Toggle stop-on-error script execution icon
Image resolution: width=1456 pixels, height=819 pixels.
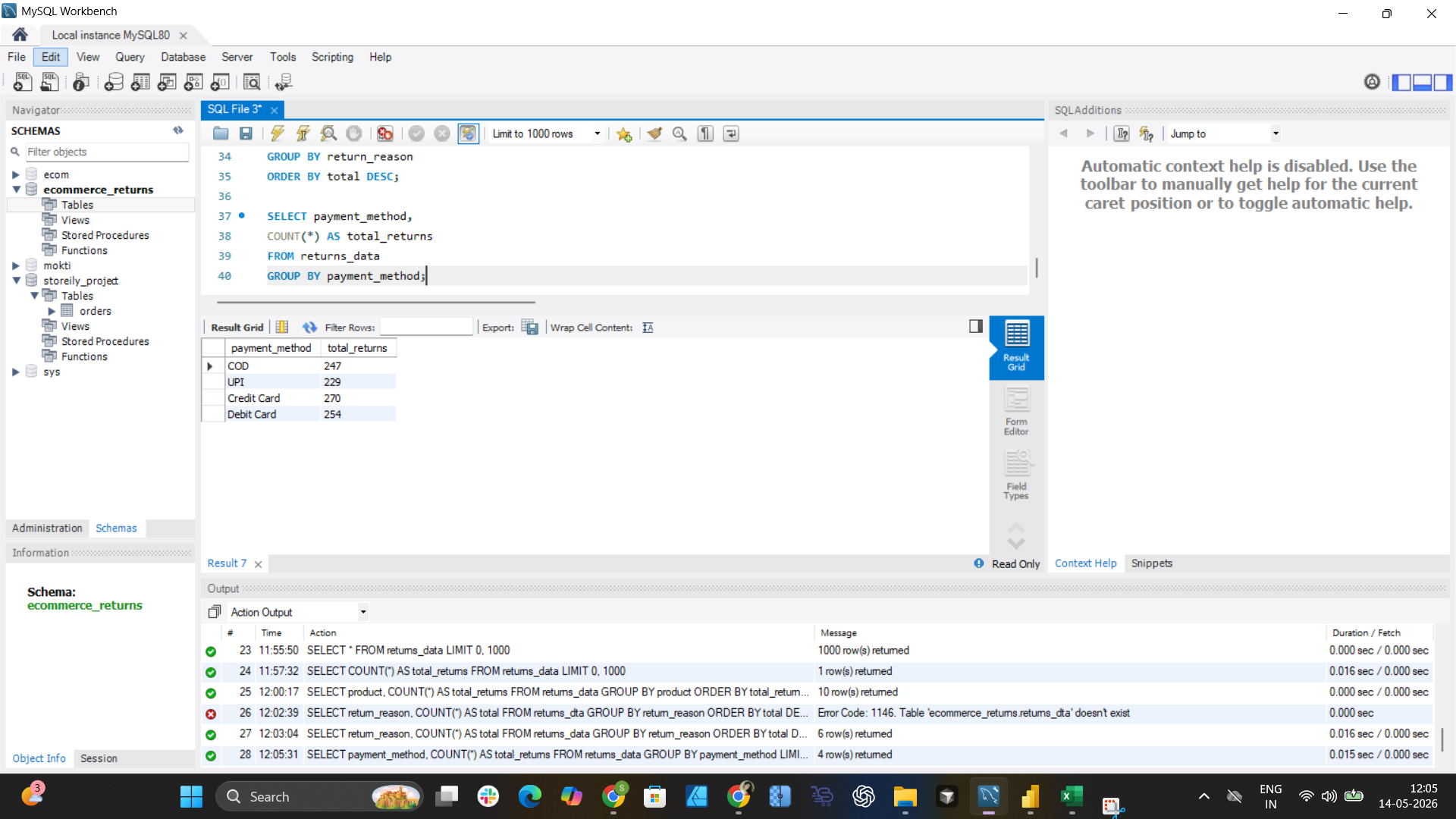pyautogui.click(x=385, y=133)
